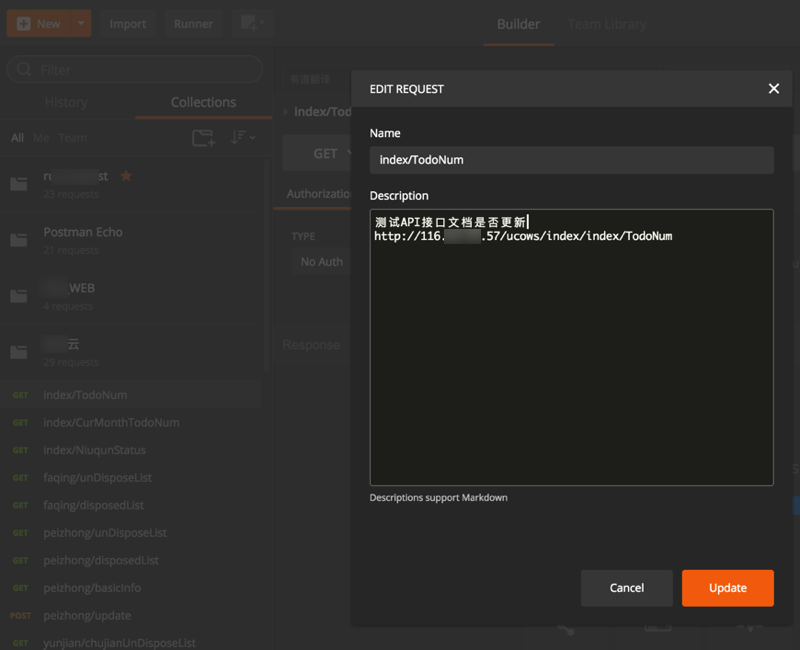Image resolution: width=800 pixels, height=650 pixels.
Task: Select the index/CurMonthTodoNum request
Action: (131, 422)
